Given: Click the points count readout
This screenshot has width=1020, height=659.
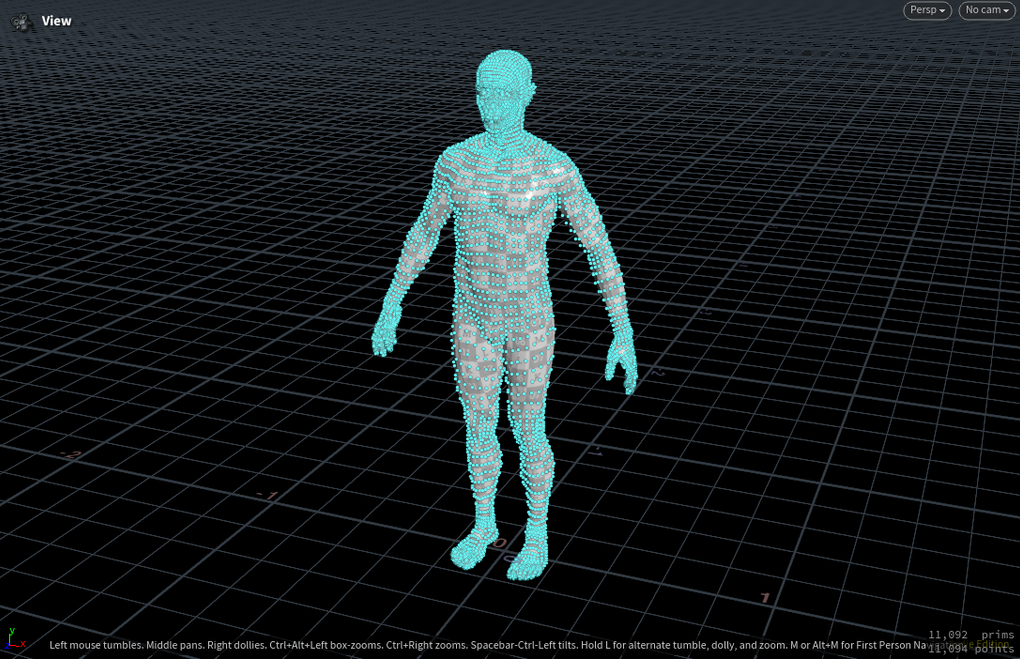Looking at the screenshot, I should coord(970,649).
